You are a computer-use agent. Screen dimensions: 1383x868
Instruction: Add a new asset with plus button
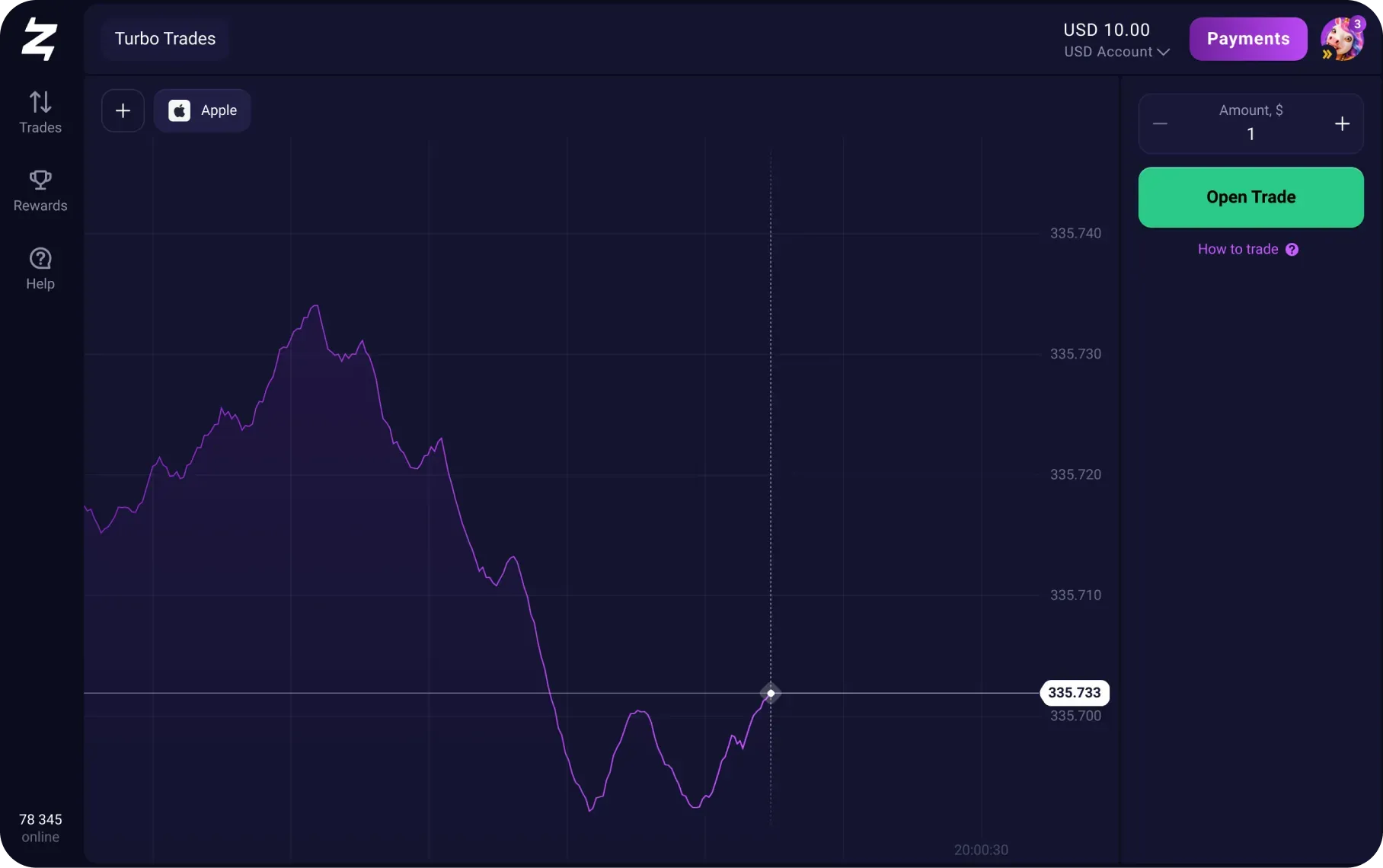123,111
